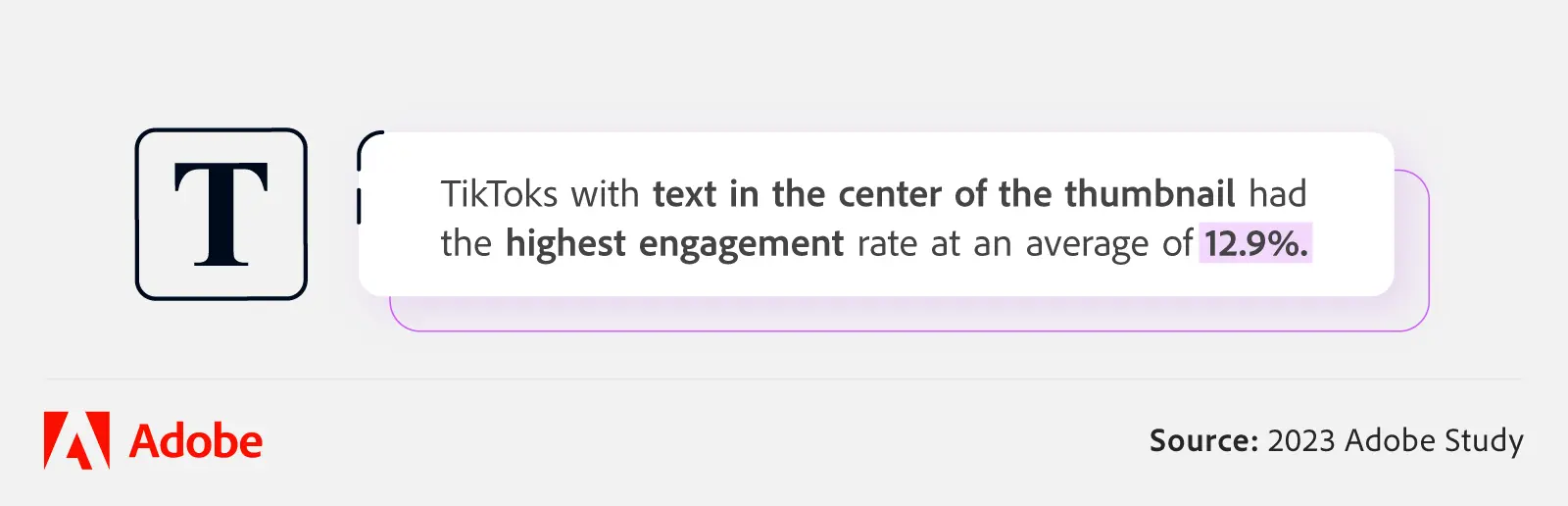Viewport: 1568px width, 506px height.
Task: Click the rounded square border around the T
Action: pyautogui.click(x=138, y=214)
